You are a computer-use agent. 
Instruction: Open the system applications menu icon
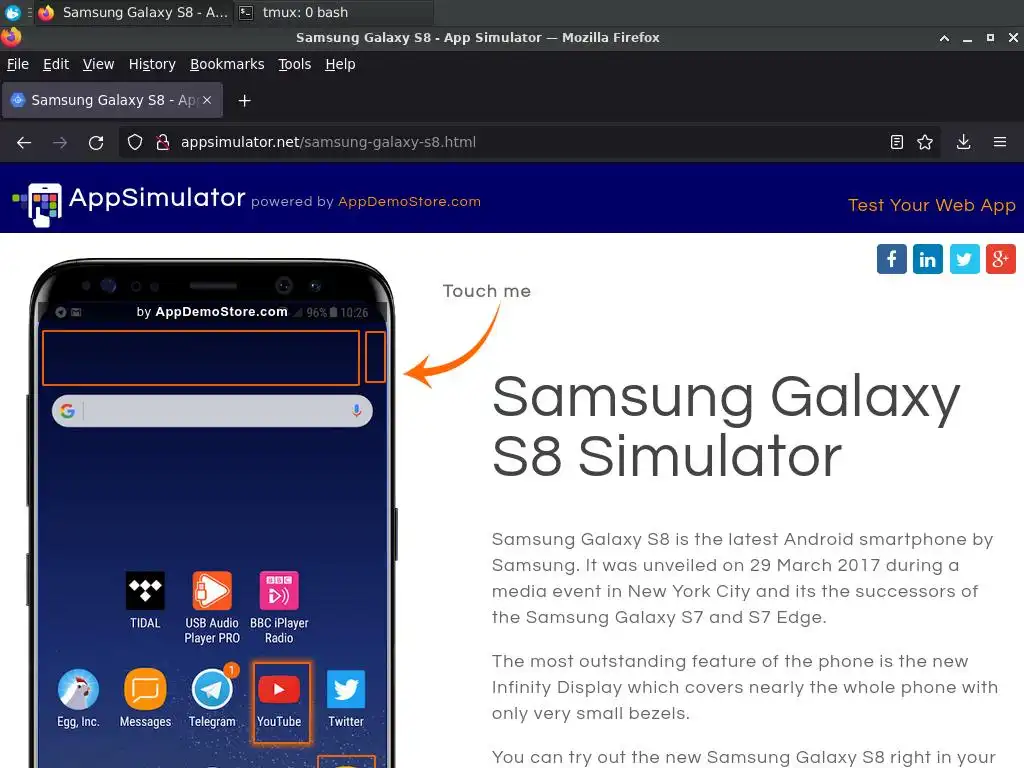pyautogui.click(x=12, y=12)
